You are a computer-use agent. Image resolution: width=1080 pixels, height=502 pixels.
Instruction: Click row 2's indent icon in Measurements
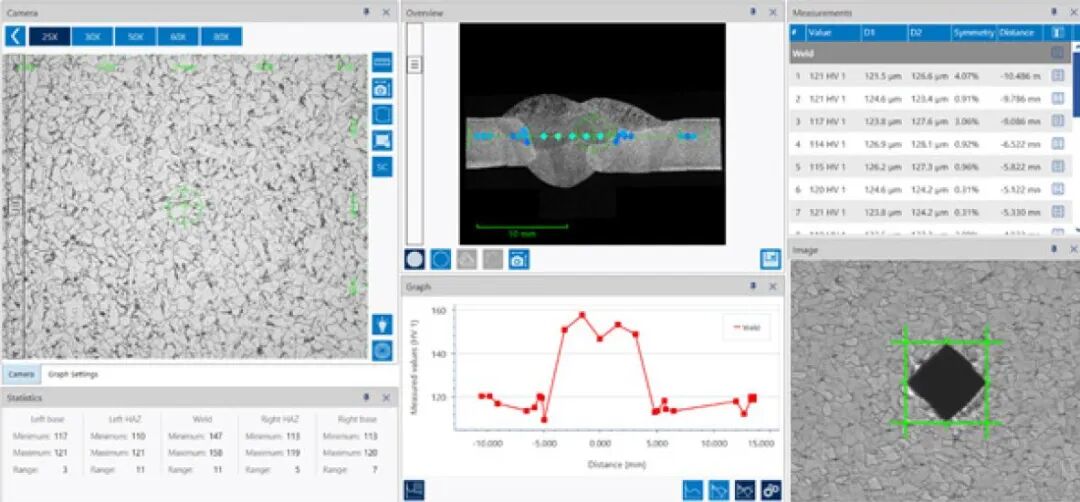pyautogui.click(x=1058, y=98)
